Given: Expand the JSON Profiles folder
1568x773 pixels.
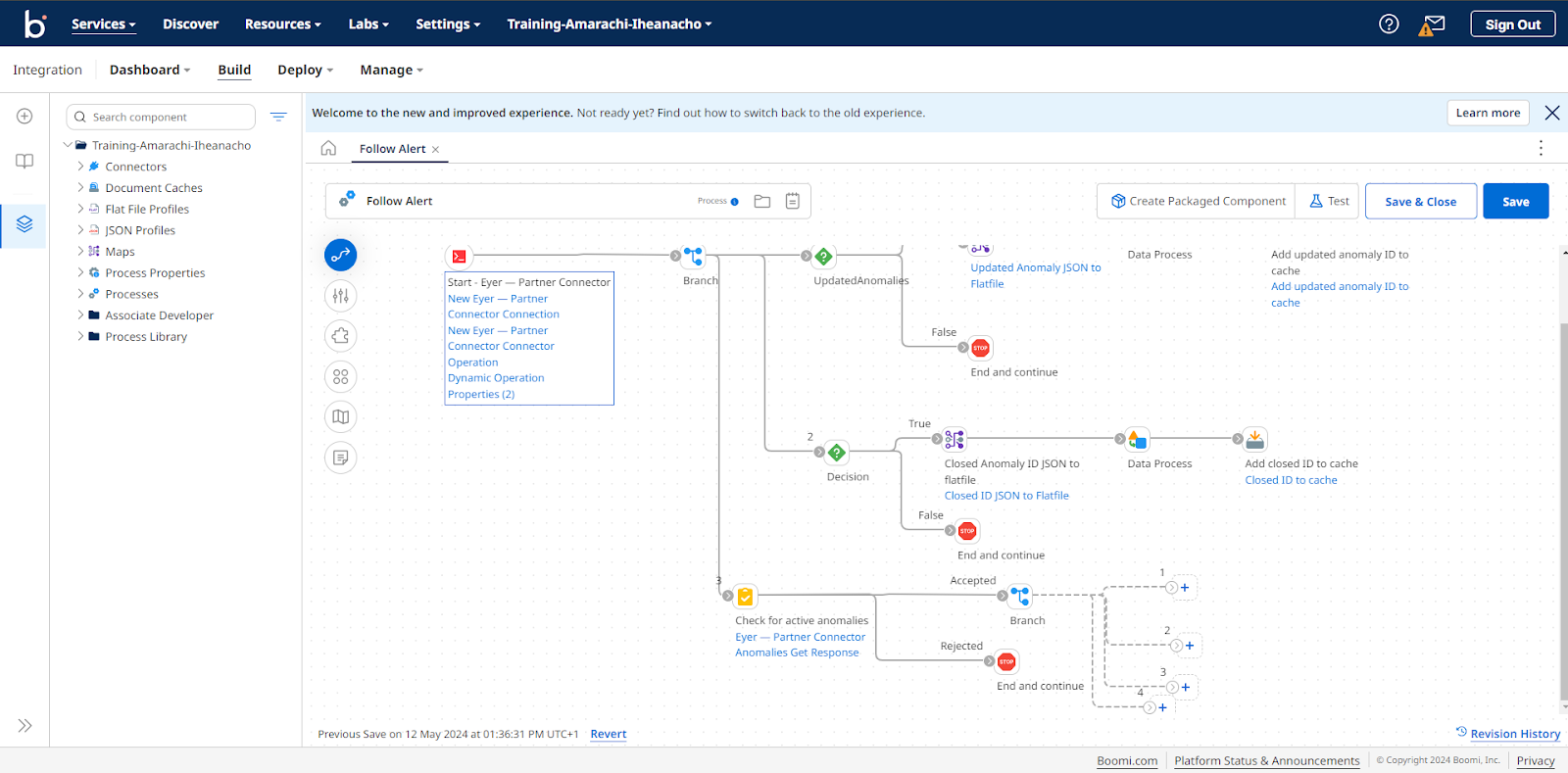Looking at the screenshot, I should pos(80,230).
